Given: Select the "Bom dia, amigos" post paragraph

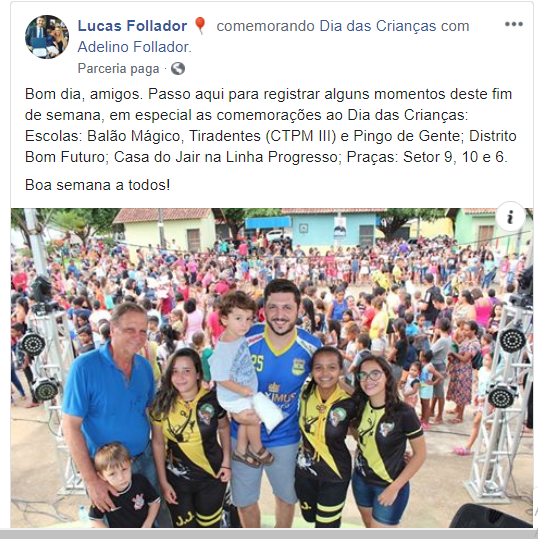Looking at the screenshot, I should click(270, 125).
